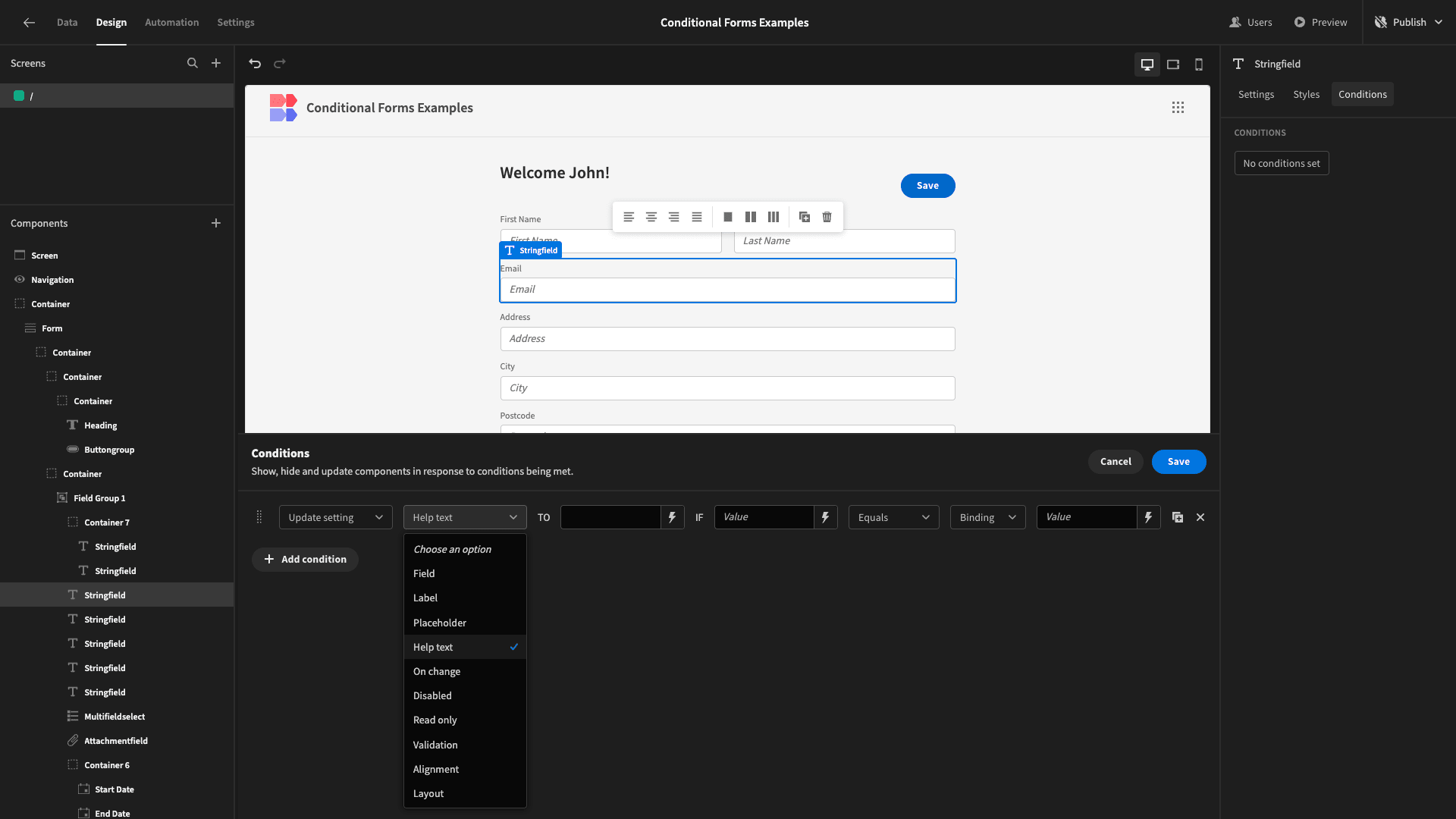Center align component text
This screenshot has height=819, width=1456.
coord(651,217)
